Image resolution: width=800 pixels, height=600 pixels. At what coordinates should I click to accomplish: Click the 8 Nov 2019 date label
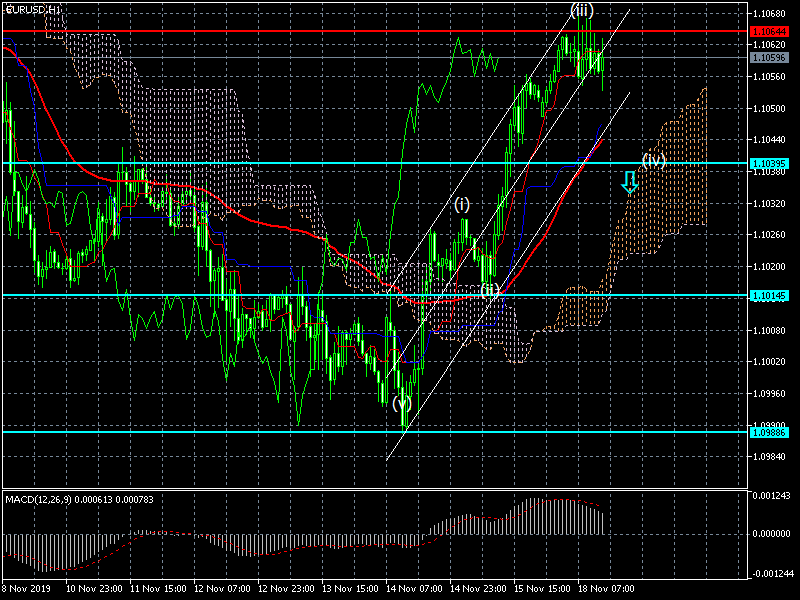click(x=27, y=590)
